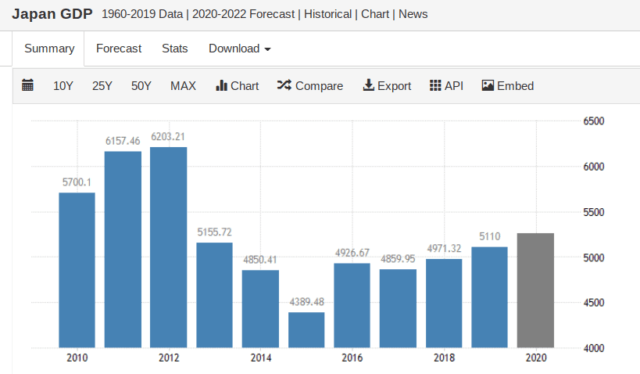The image size is (640, 374).
Task: Click the 5000 y-axis value
Action: point(593,258)
